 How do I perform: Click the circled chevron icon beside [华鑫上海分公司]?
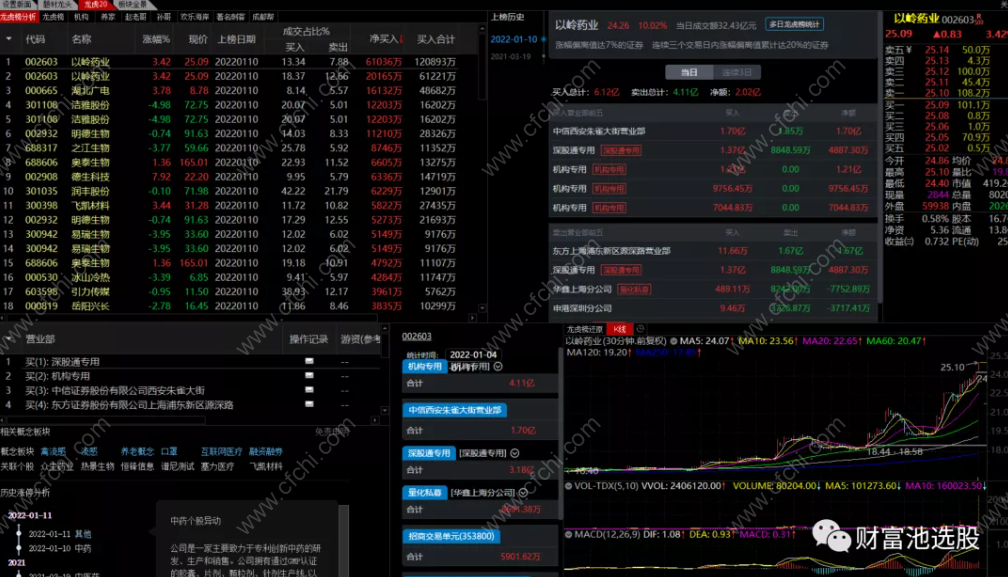pos(523,493)
